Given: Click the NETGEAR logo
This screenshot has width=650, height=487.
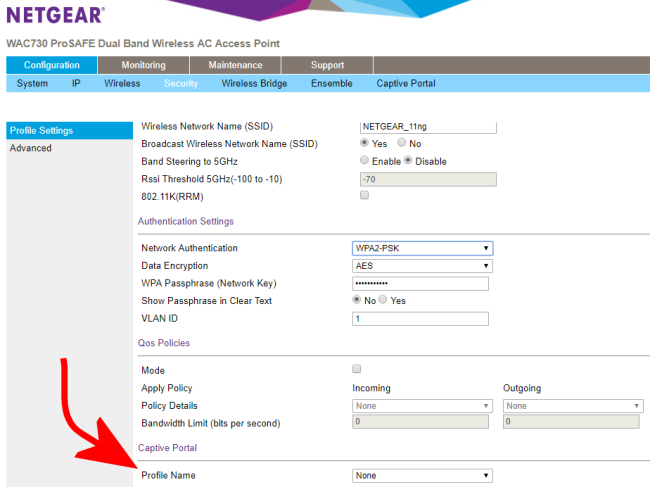Looking at the screenshot, I should 55,15.
